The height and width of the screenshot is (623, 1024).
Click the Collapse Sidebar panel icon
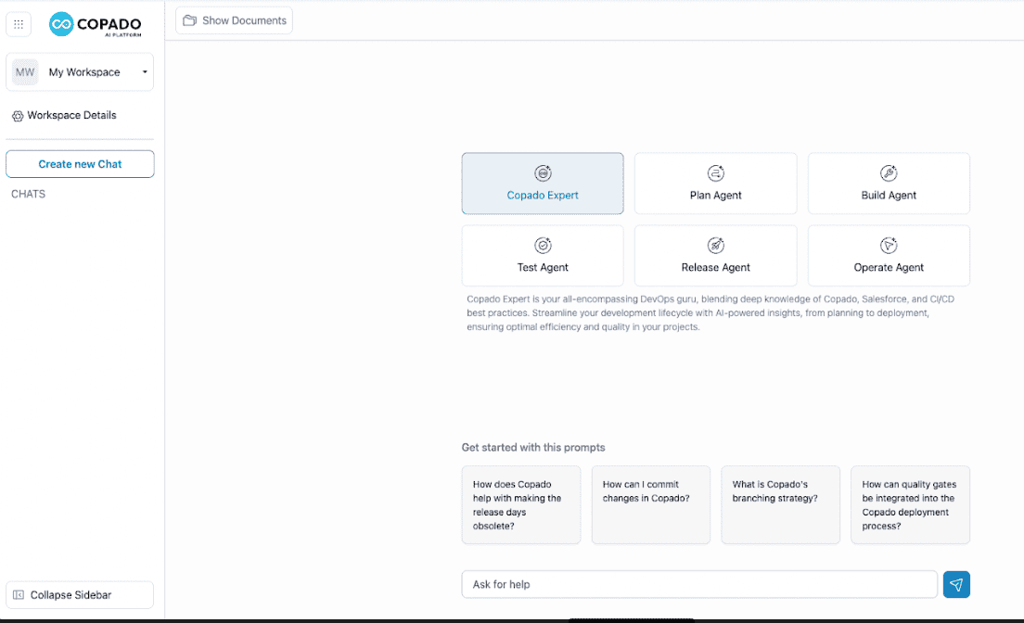tap(18, 595)
